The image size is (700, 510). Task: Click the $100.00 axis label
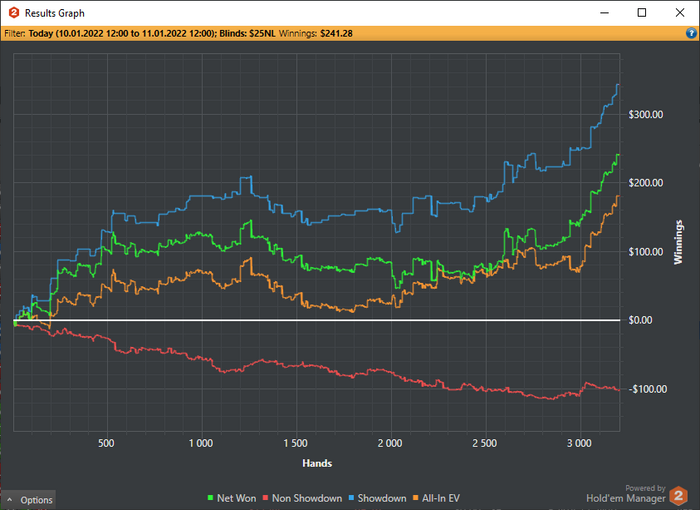pos(646,251)
